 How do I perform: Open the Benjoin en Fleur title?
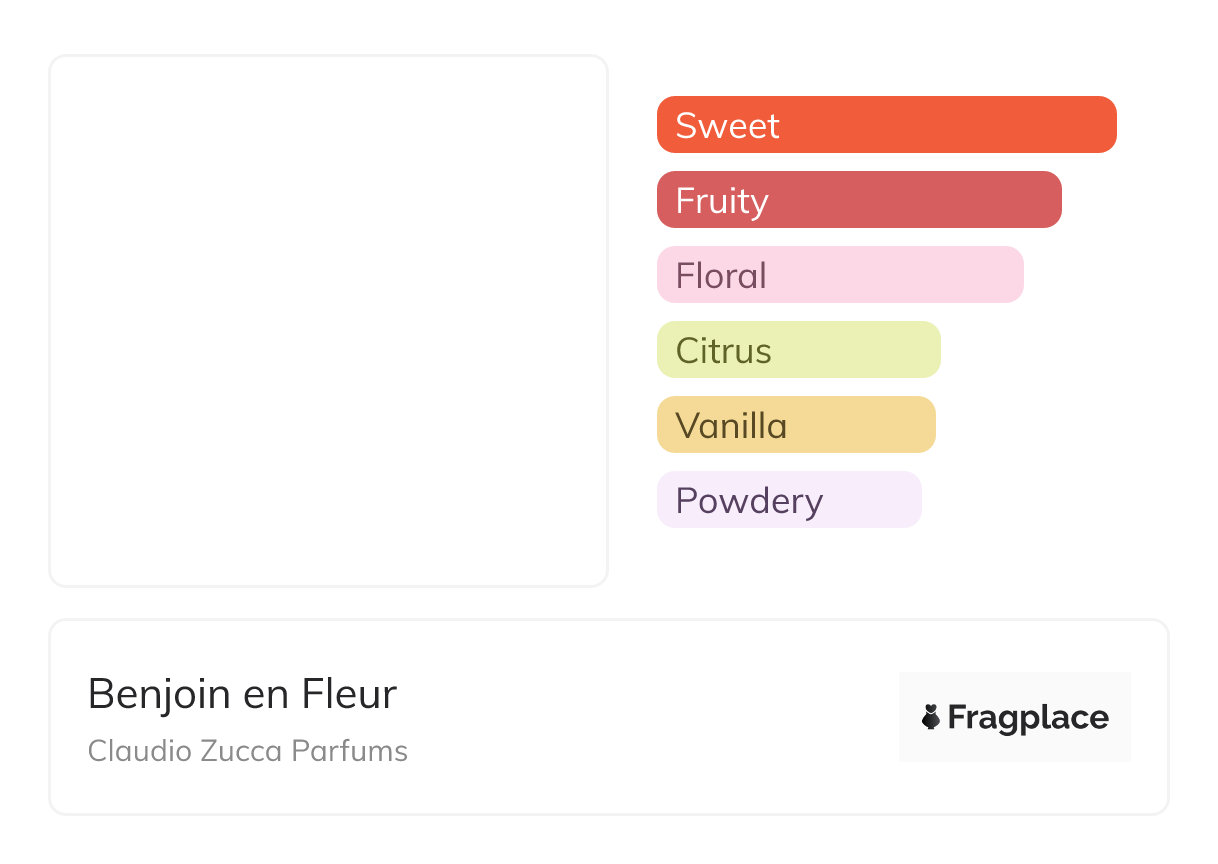[242, 694]
